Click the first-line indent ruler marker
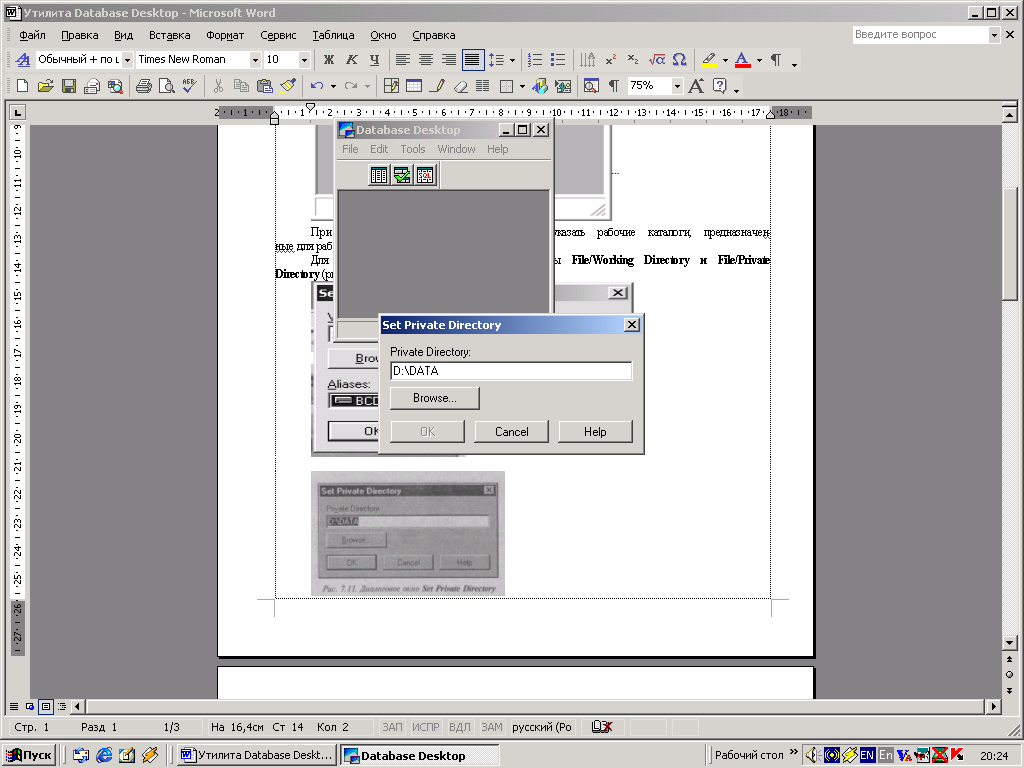 (x=310, y=107)
